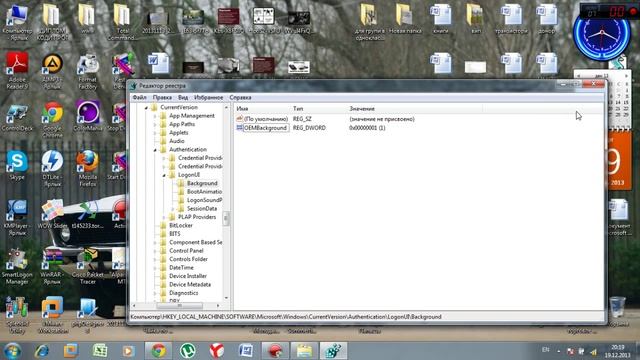Screen dimensions: 640x360
Task: Expand the Diagnostics tree node
Action: tap(155, 293)
